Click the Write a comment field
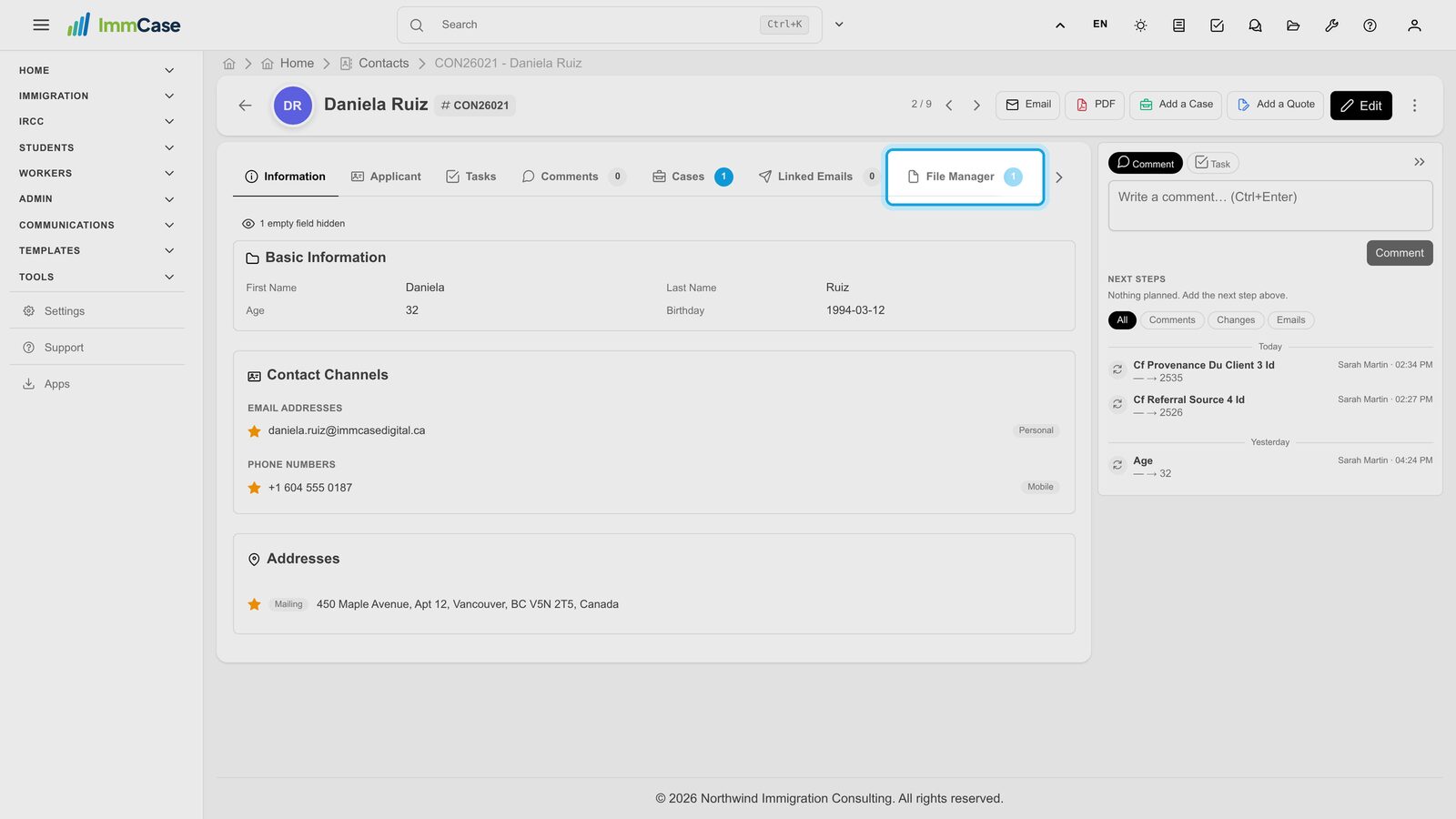This screenshot has width=1456, height=819. 1270,206
